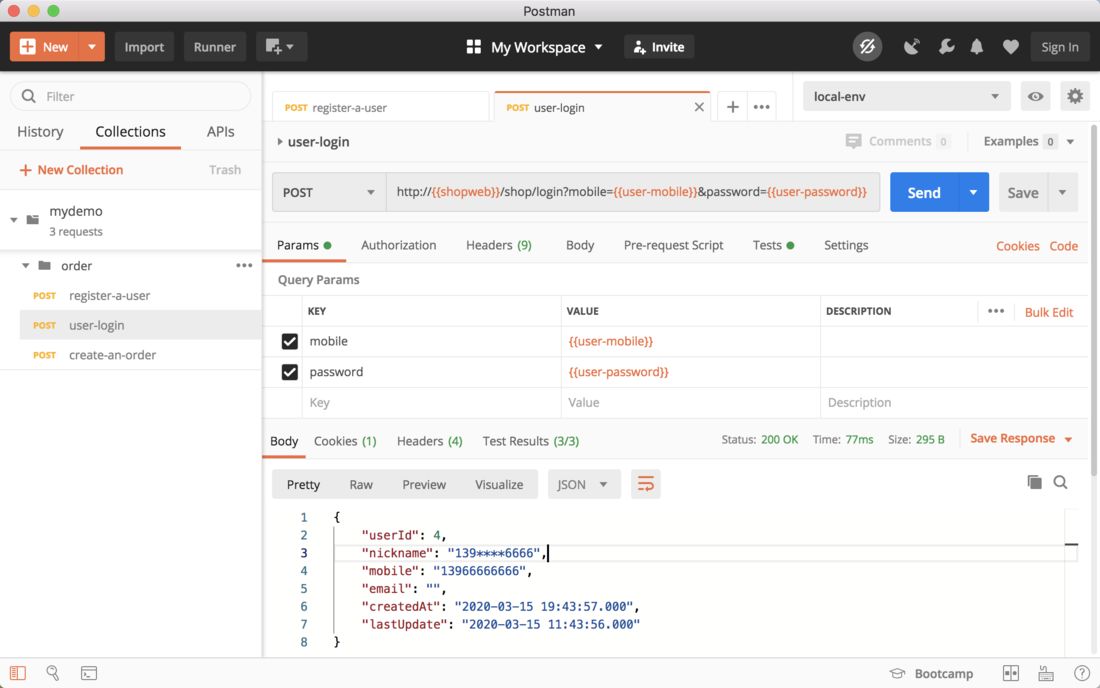Open the HTTP method POST dropdown
Screen dimensions: 1100x688
[329, 192]
